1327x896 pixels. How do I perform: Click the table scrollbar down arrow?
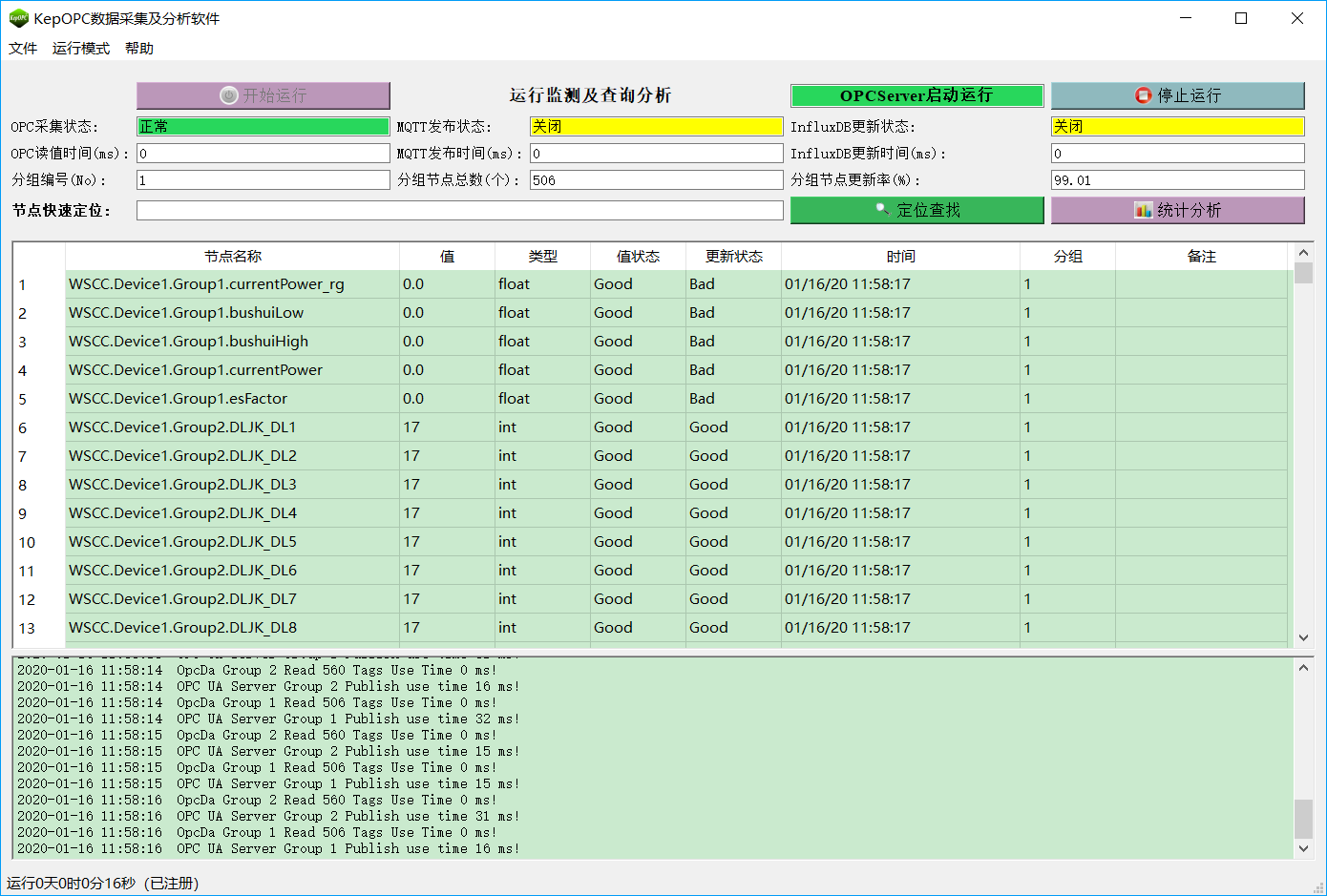click(1303, 637)
